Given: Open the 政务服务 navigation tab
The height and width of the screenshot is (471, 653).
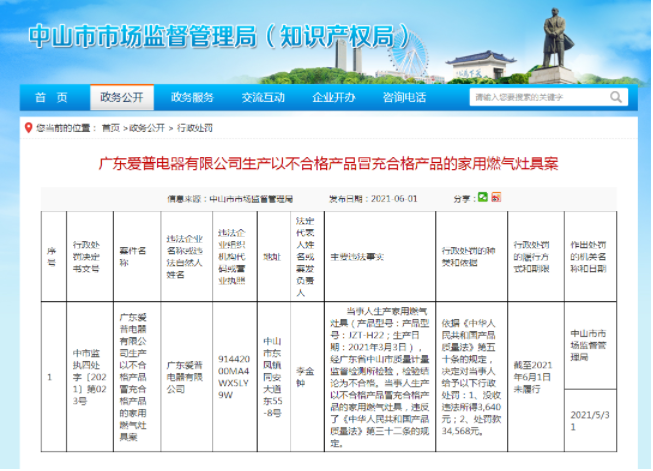Looking at the screenshot, I should point(192,97).
